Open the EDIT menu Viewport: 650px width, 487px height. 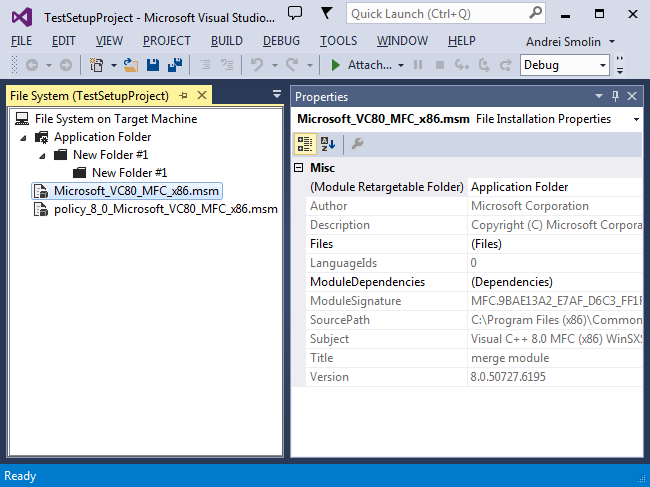pos(63,41)
